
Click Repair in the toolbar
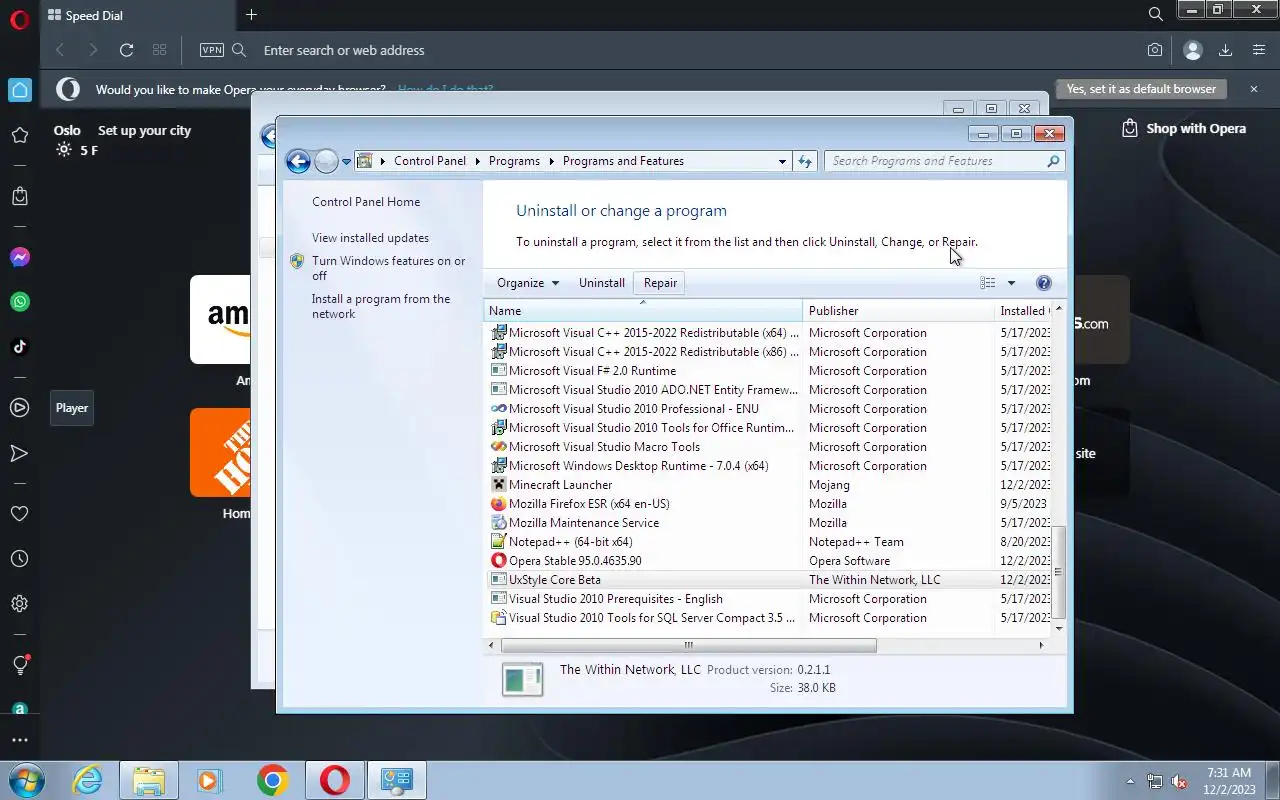660,283
